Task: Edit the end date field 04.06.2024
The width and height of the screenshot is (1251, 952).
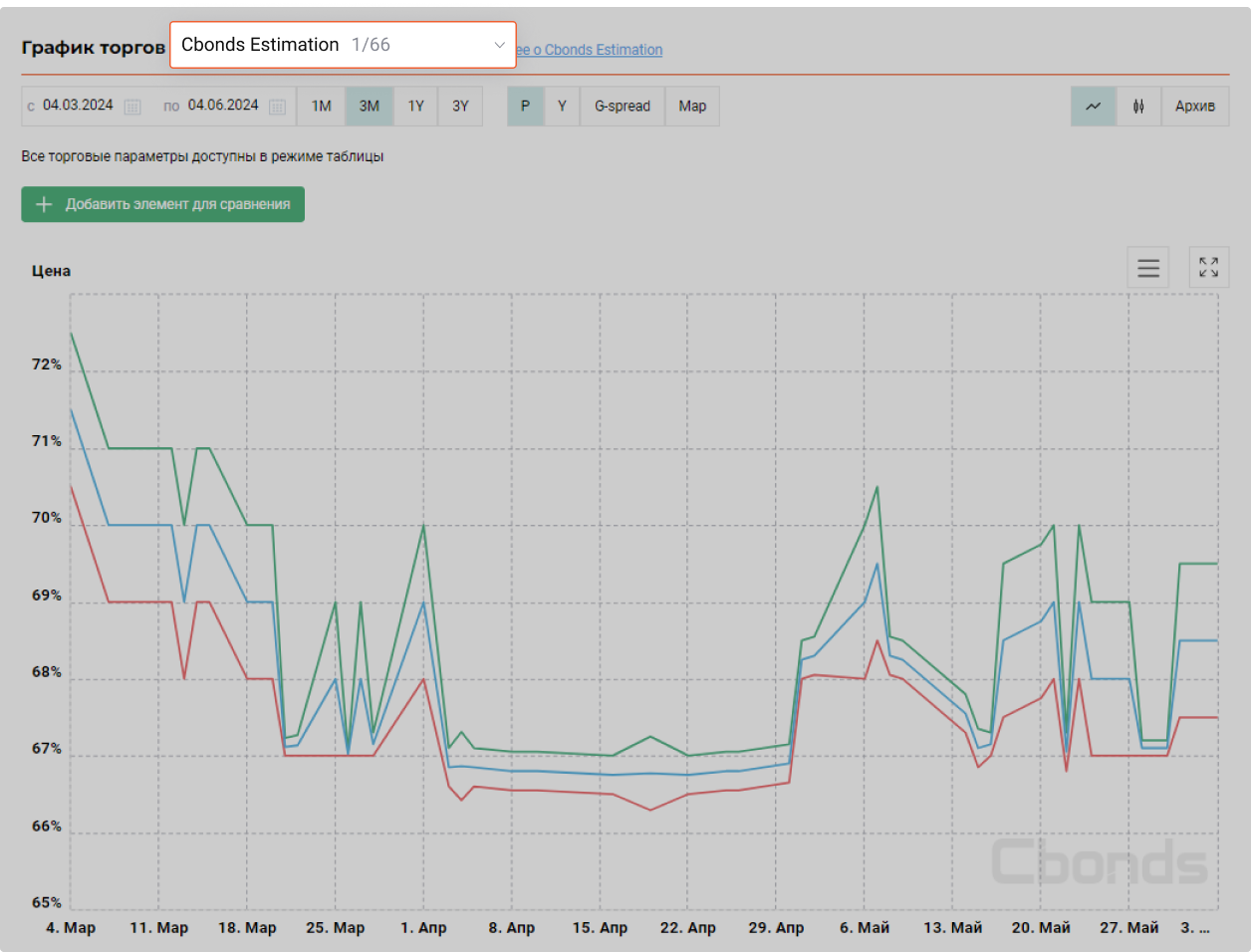Action: tap(223, 106)
